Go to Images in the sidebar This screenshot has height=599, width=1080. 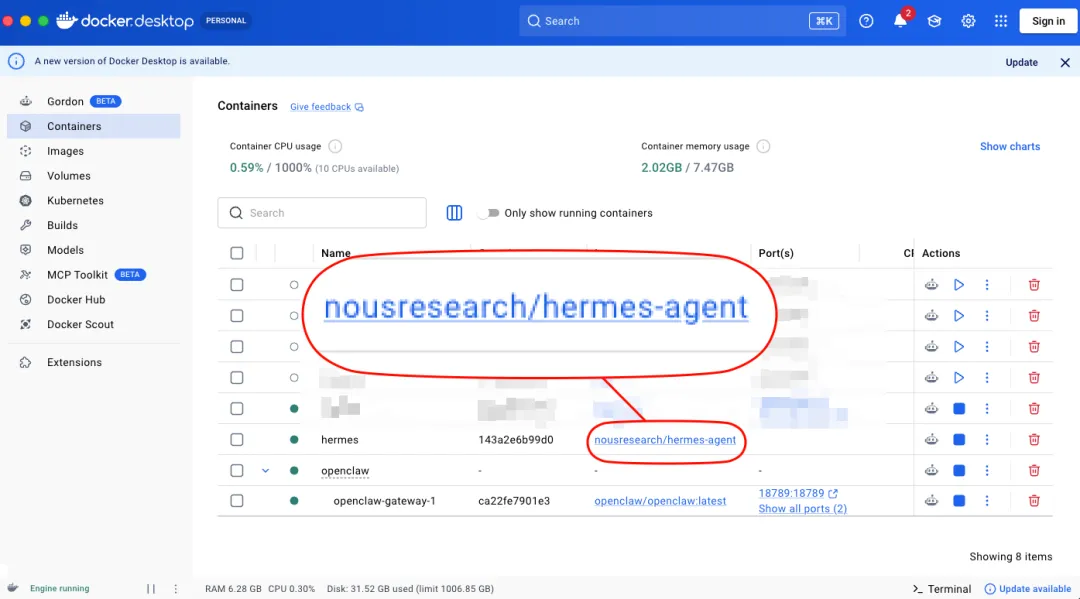(x=94, y=151)
